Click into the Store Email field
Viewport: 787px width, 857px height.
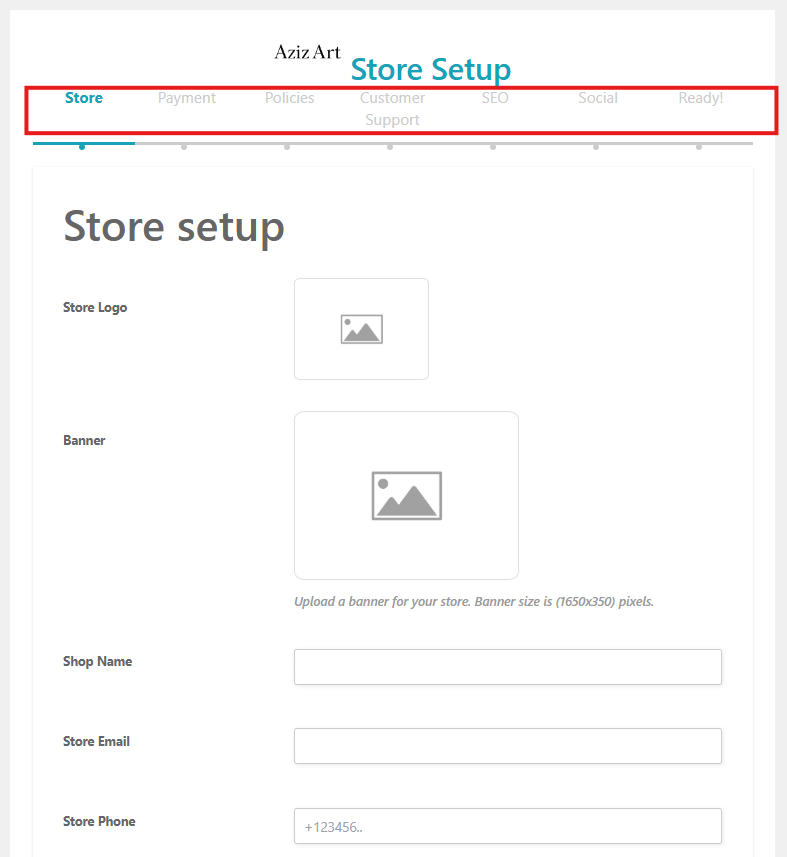[507, 746]
